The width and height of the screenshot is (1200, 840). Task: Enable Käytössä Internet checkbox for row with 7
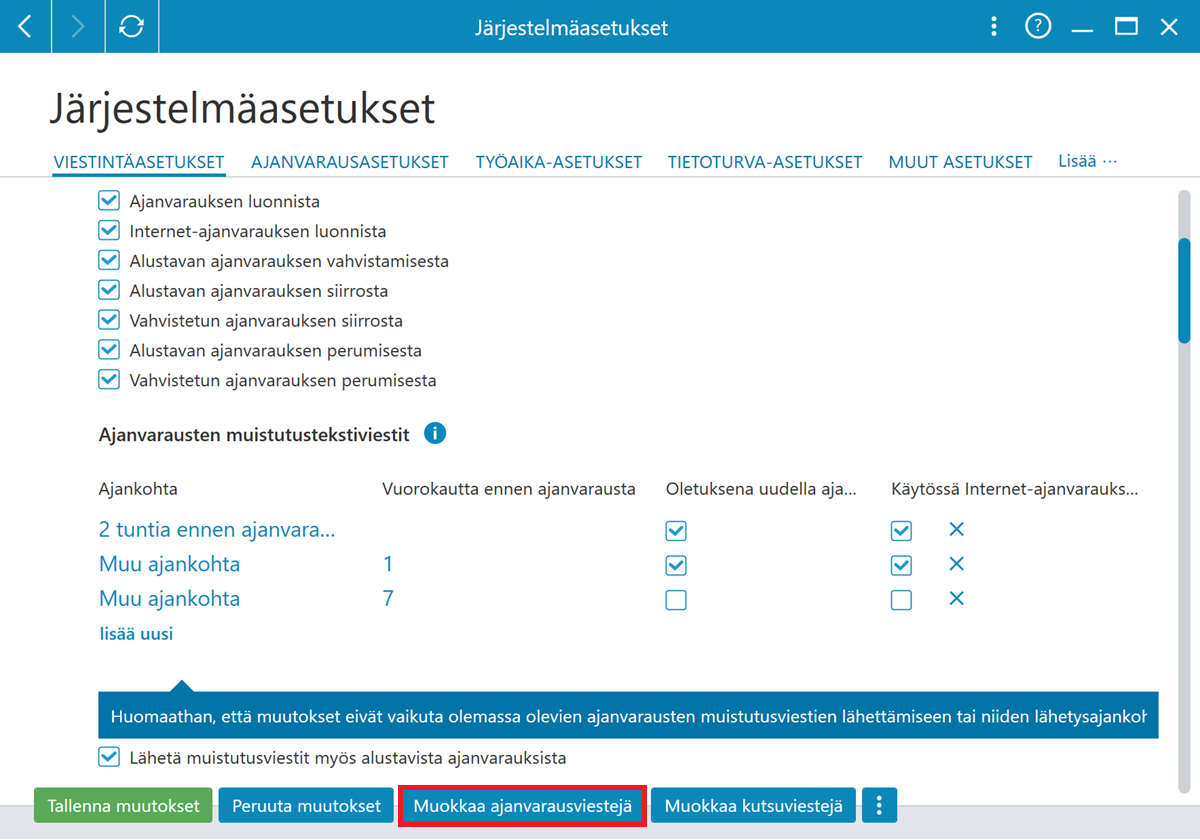901,600
